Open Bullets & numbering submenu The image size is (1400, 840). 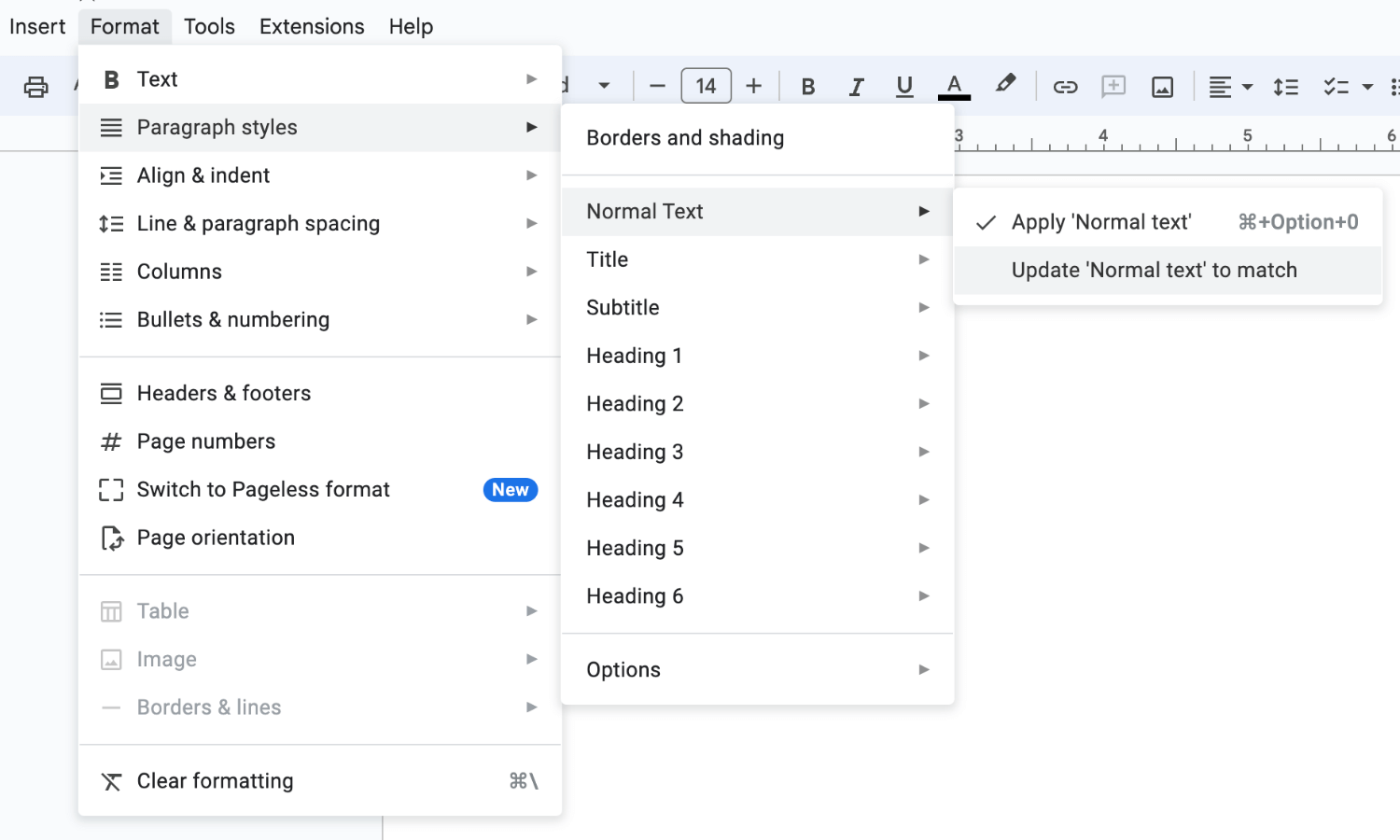(320, 320)
